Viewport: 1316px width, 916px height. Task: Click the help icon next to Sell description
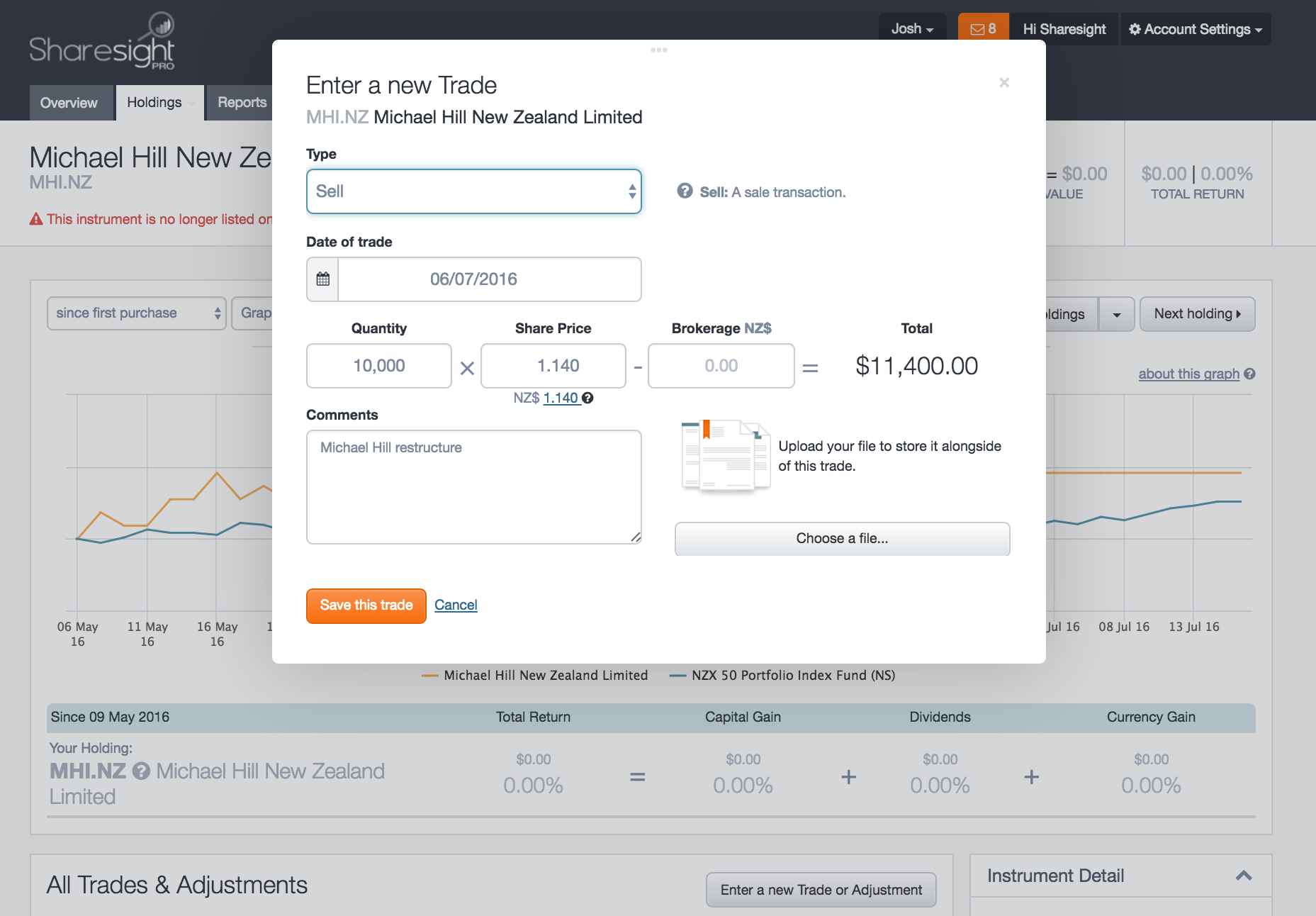tap(685, 191)
